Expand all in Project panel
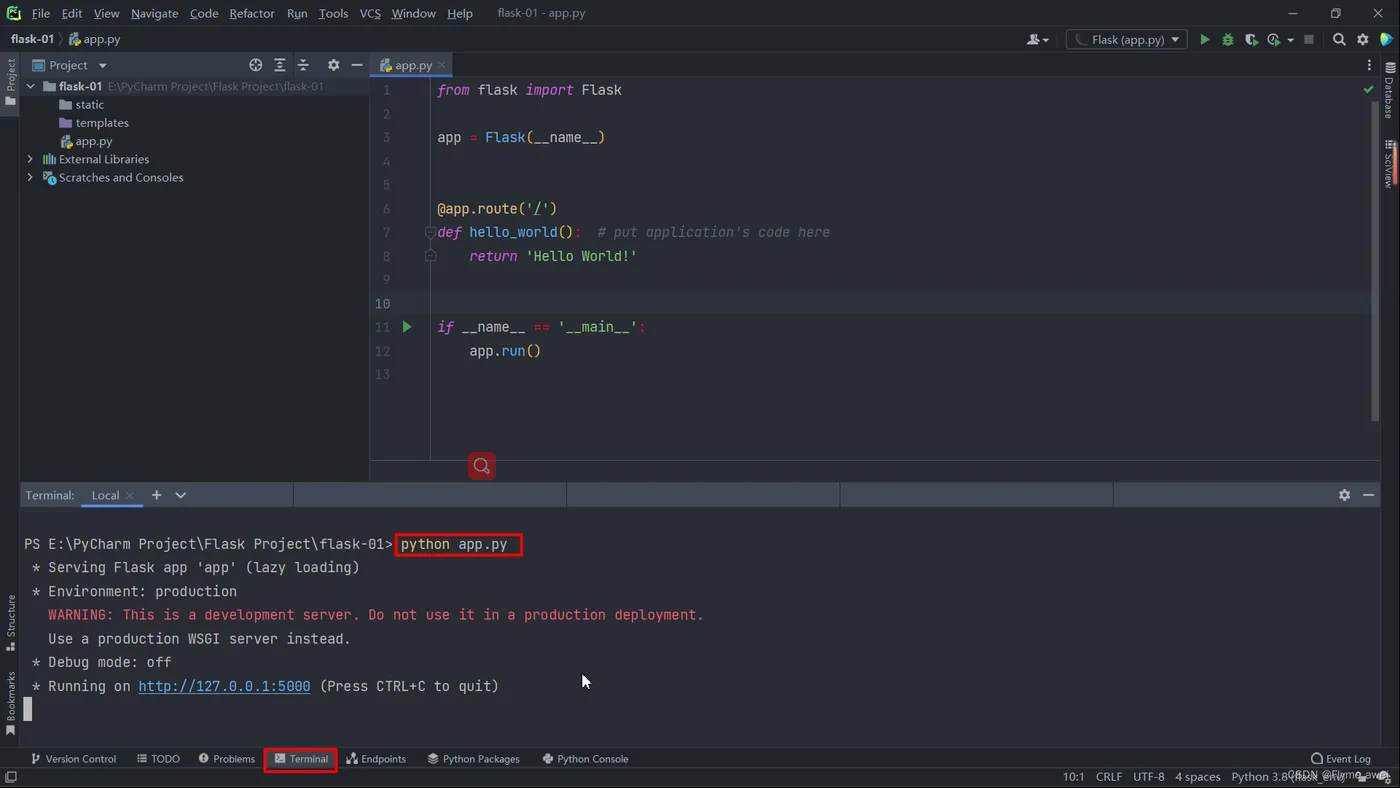Viewport: 1400px width, 788px height. (x=280, y=65)
